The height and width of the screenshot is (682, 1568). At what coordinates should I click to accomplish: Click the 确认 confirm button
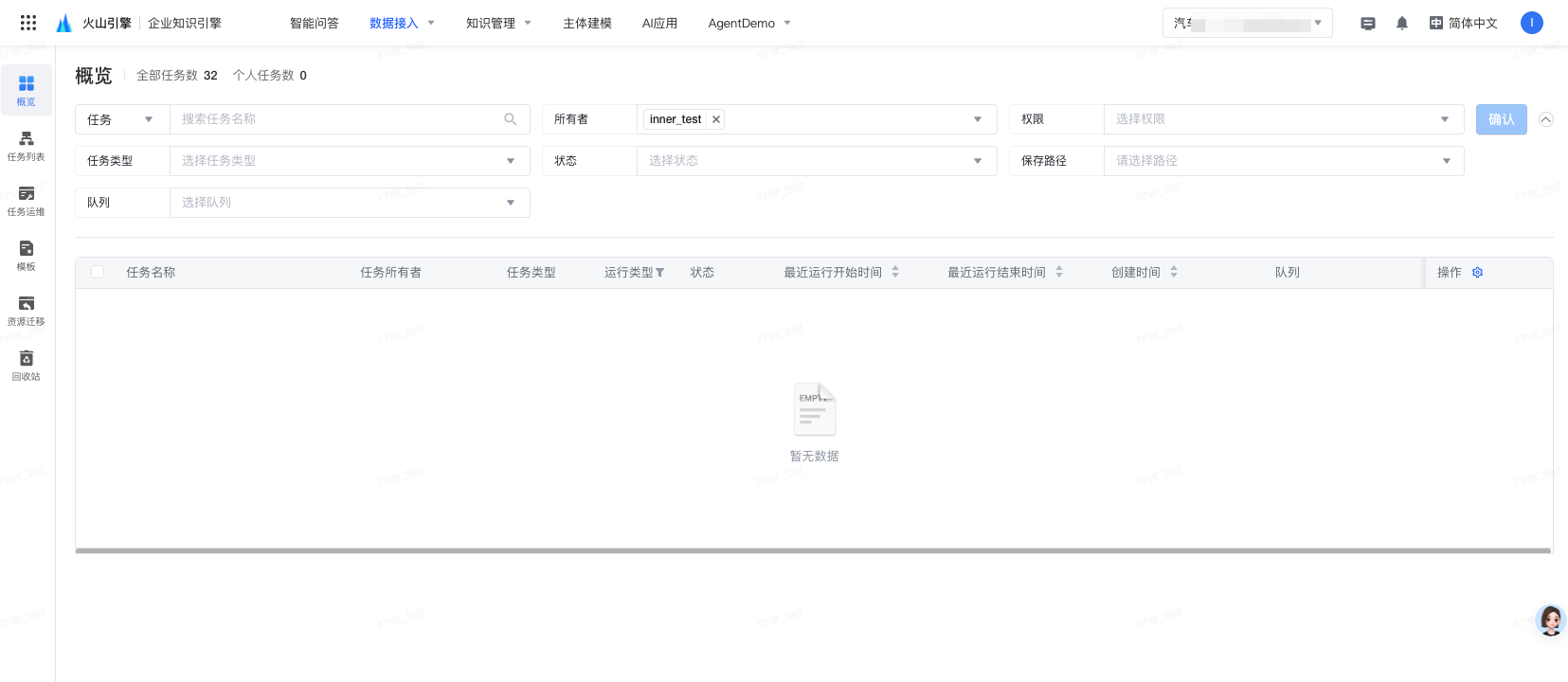(1502, 119)
